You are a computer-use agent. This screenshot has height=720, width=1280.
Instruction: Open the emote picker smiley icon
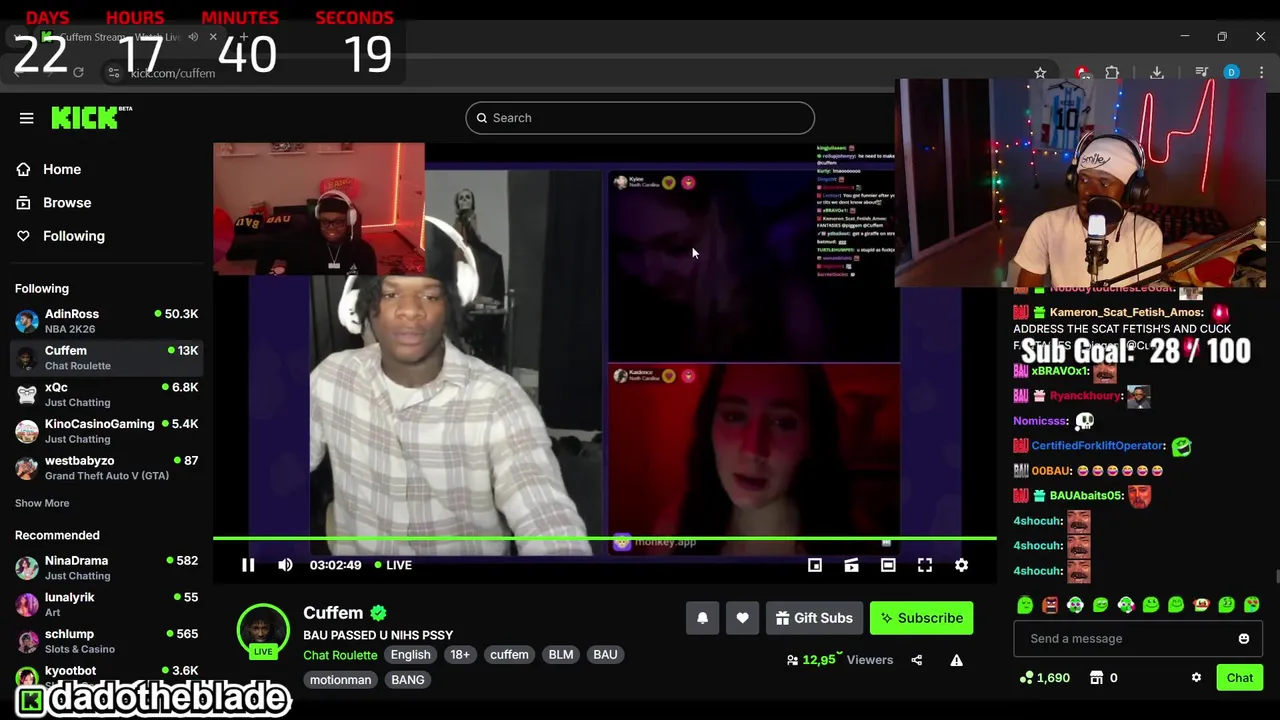(x=1244, y=639)
